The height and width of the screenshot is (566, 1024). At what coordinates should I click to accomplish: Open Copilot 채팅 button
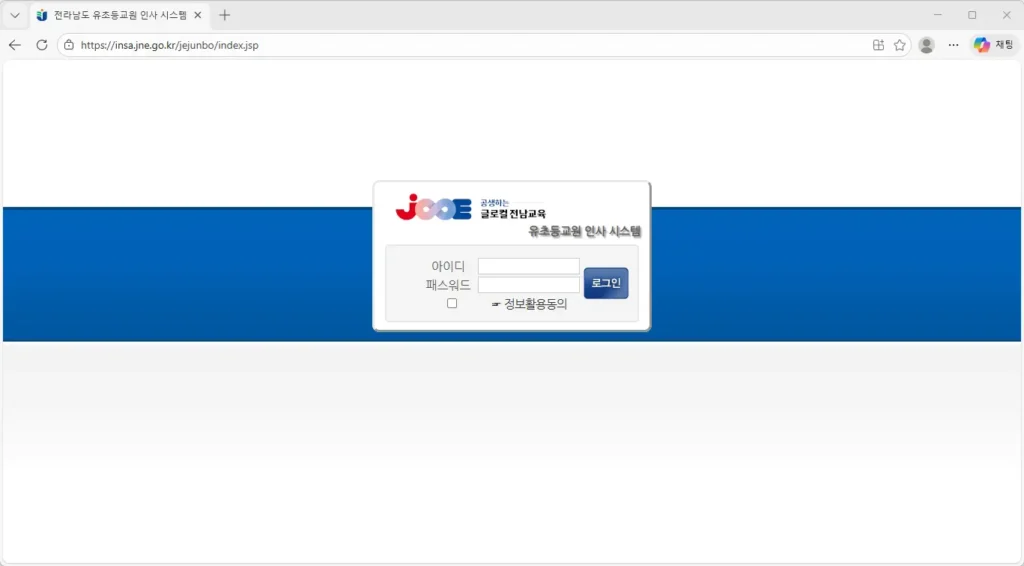coord(993,45)
